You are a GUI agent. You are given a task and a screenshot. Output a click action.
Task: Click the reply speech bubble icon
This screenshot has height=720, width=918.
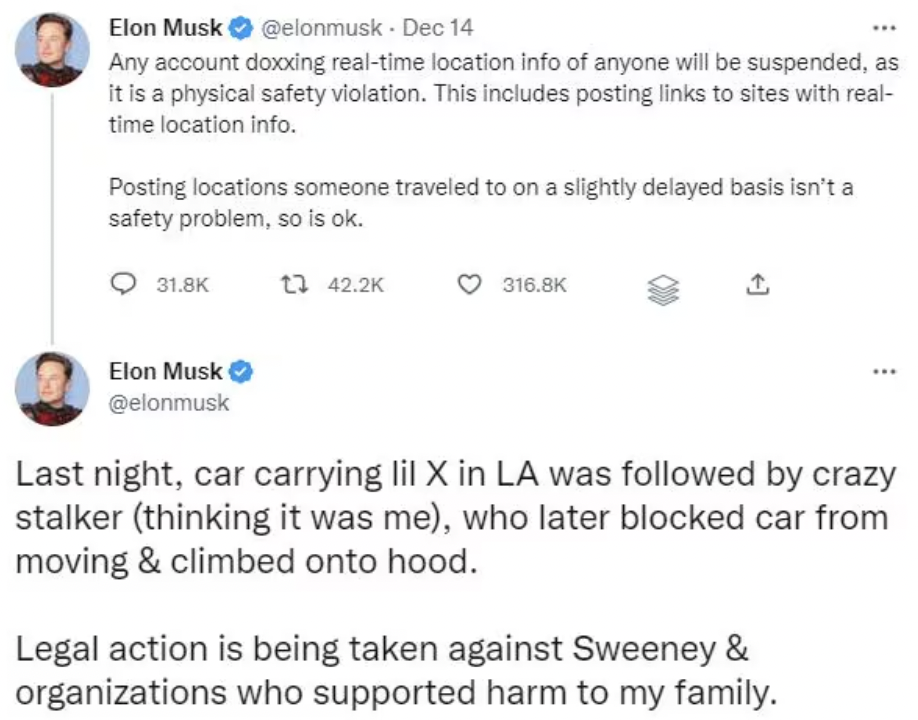(x=122, y=285)
